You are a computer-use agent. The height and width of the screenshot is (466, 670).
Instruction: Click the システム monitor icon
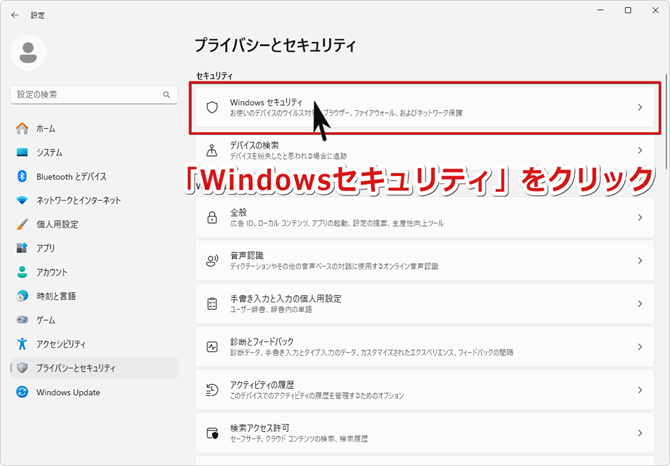coord(22,152)
